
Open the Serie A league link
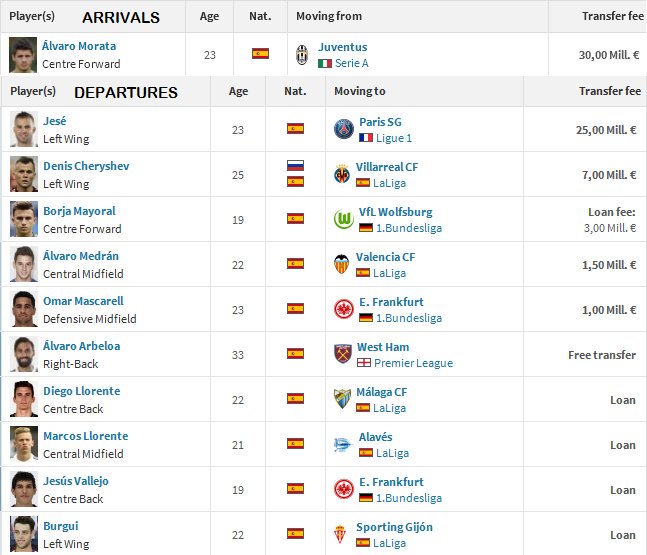[x=352, y=63]
